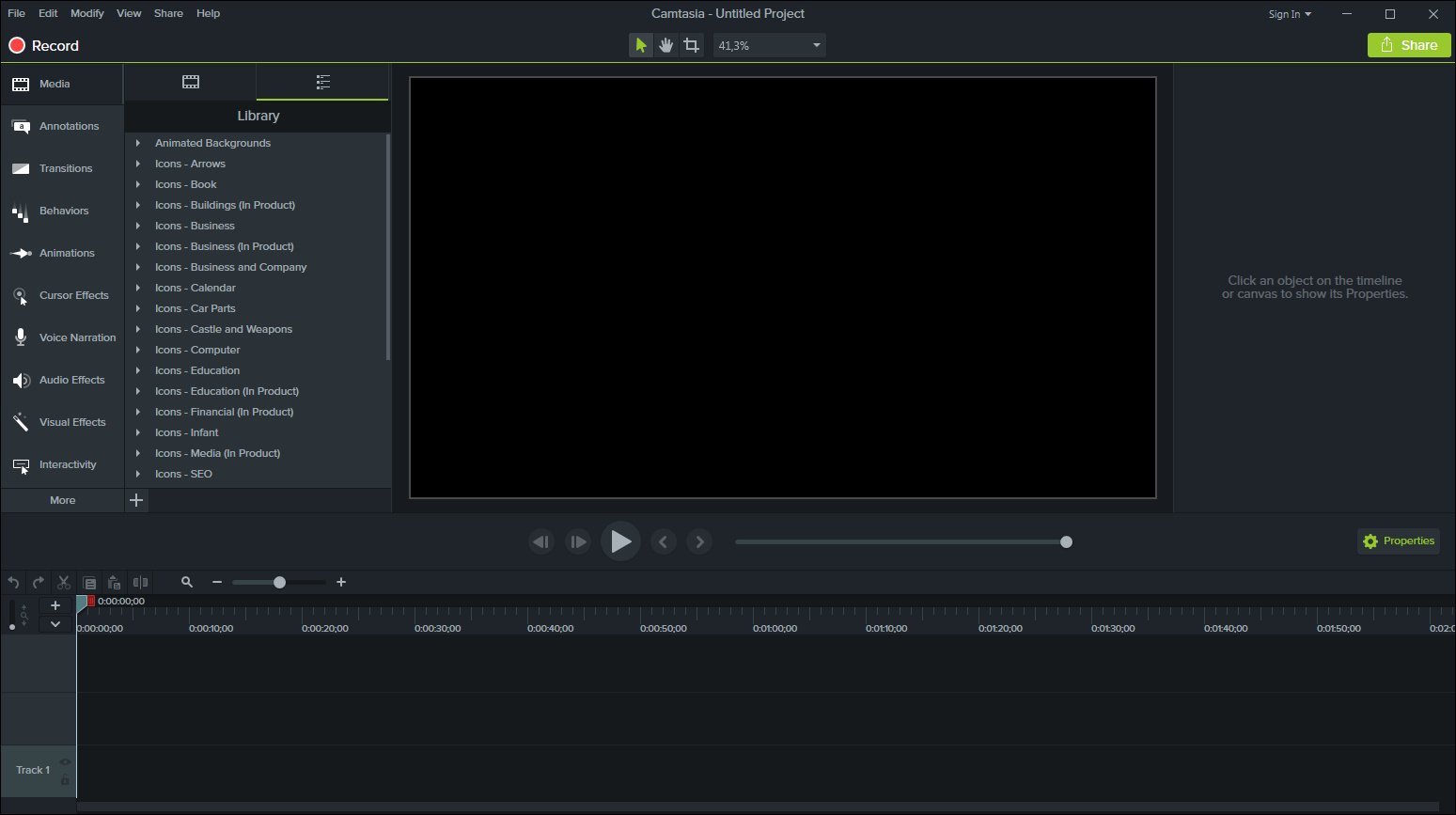Switch to the Media Bin view tab
This screenshot has height=815, width=1456.
[191, 83]
